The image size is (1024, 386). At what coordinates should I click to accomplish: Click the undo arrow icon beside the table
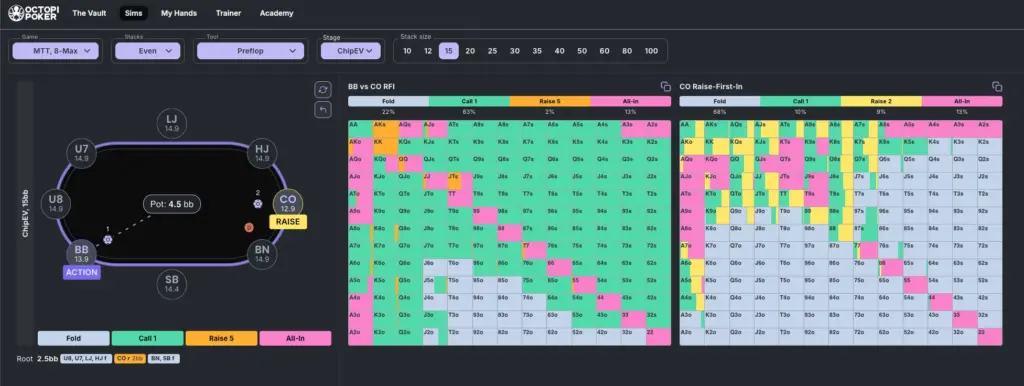click(323, 110)
